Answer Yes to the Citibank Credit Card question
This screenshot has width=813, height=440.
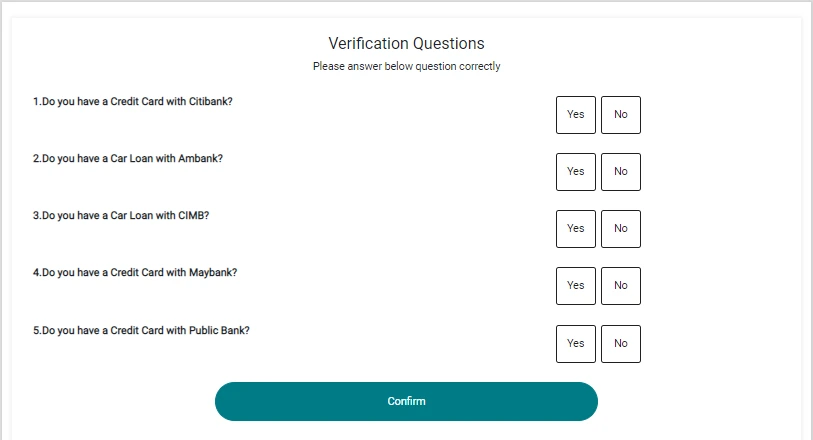pos(575,115)
